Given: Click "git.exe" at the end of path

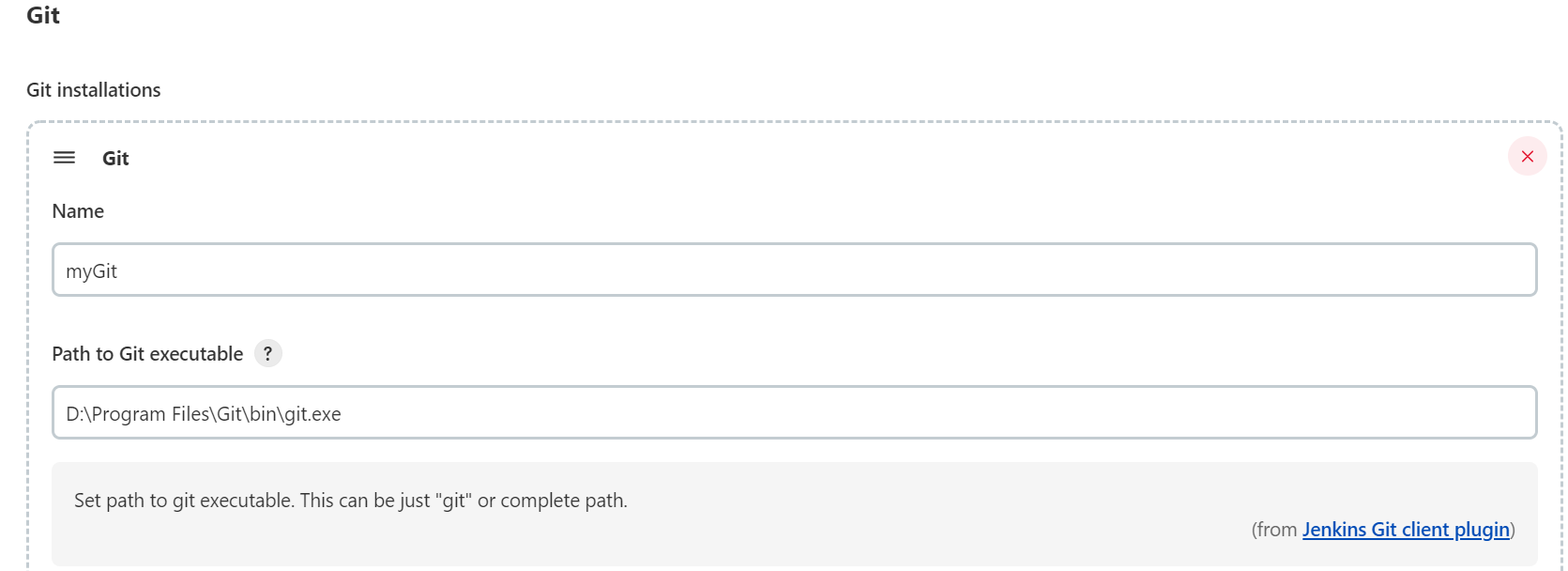Looking at the screenshot, I should pyautogui.click(x=312, y=414).
